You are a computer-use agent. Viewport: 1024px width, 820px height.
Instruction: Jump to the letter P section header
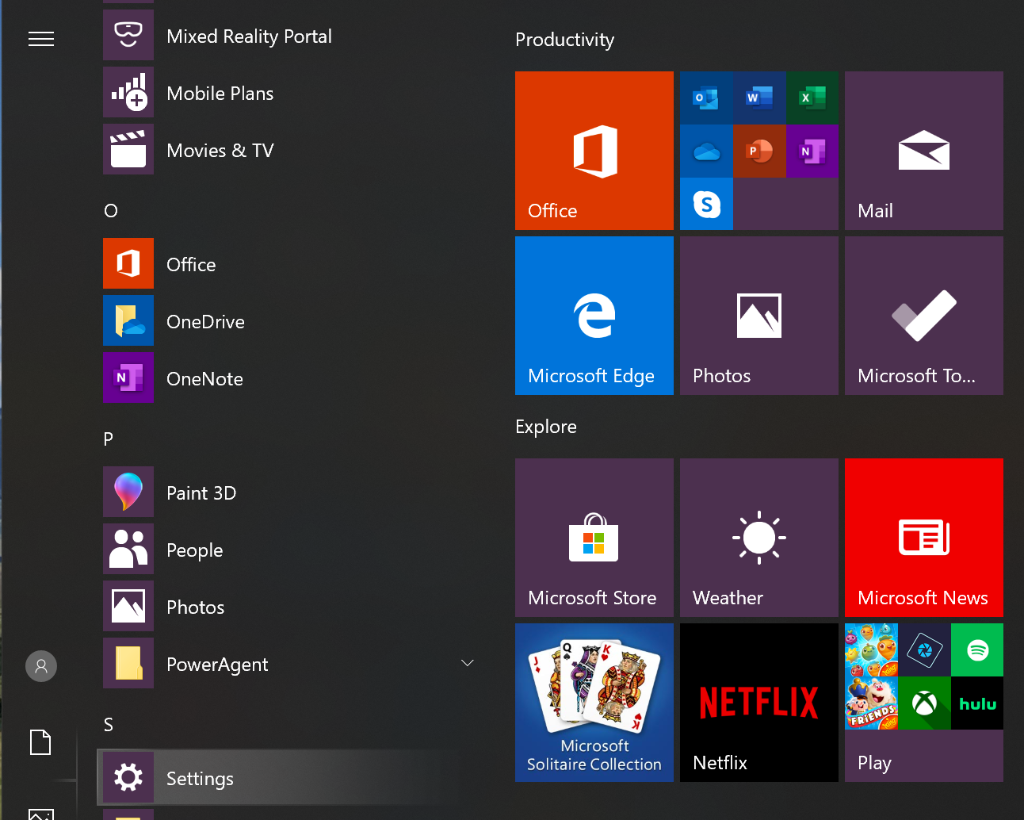[x=108, y=439]
